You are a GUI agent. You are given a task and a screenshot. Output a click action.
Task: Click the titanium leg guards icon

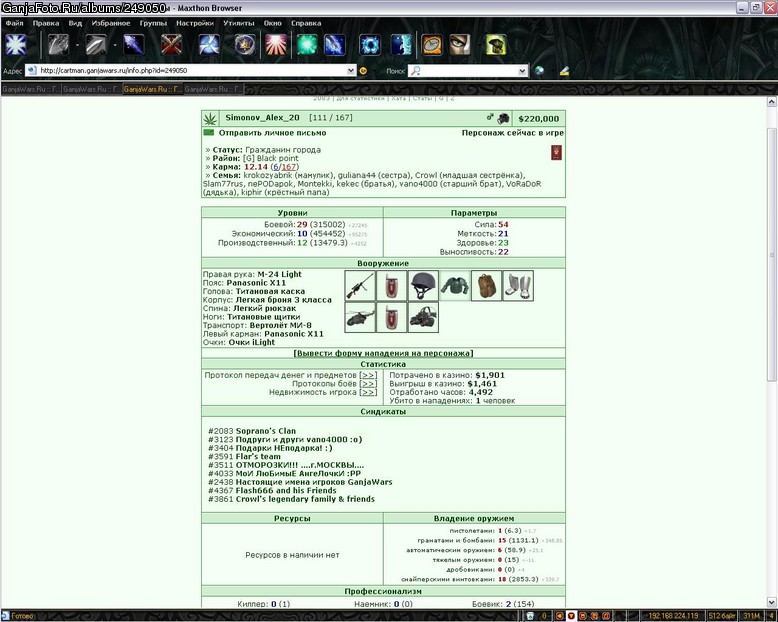pyautogui.click(x=518, y=286)
